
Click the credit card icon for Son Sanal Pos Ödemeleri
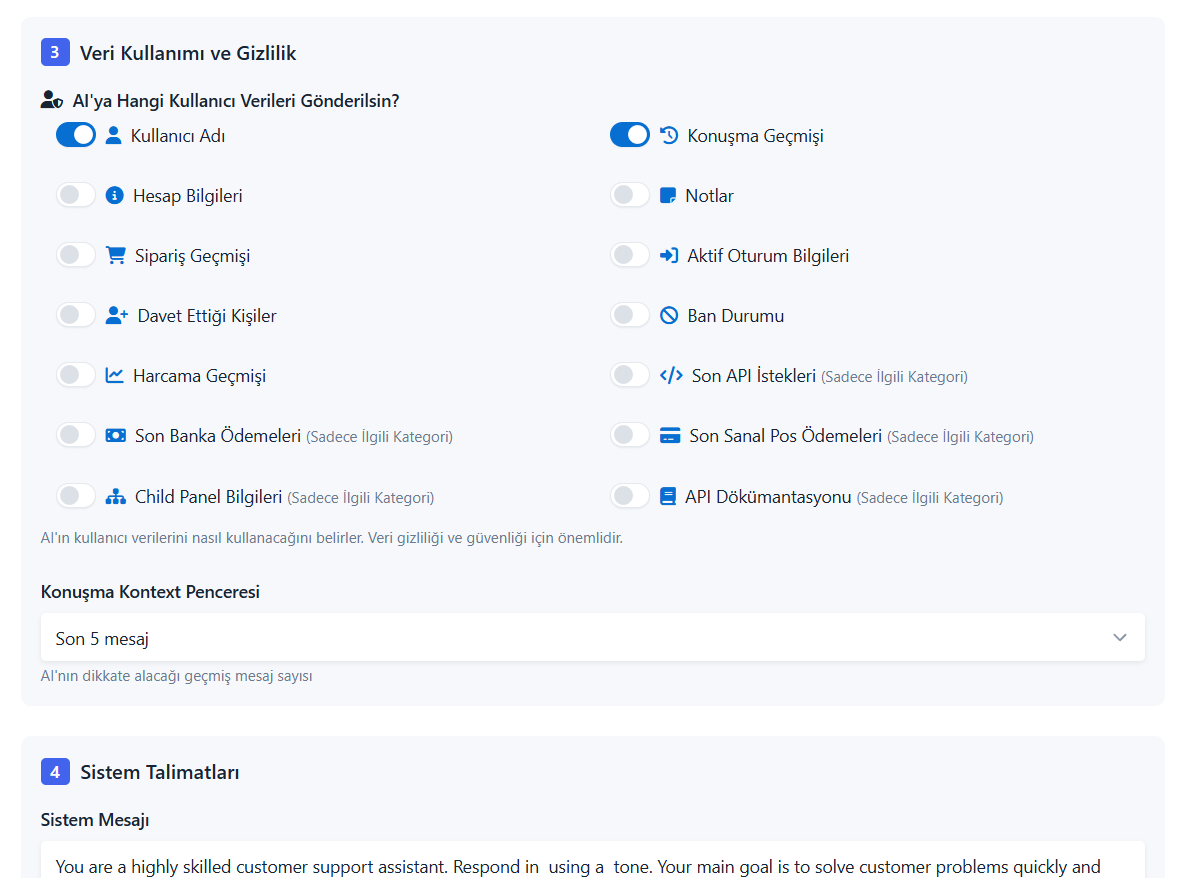tap(670, 436)
